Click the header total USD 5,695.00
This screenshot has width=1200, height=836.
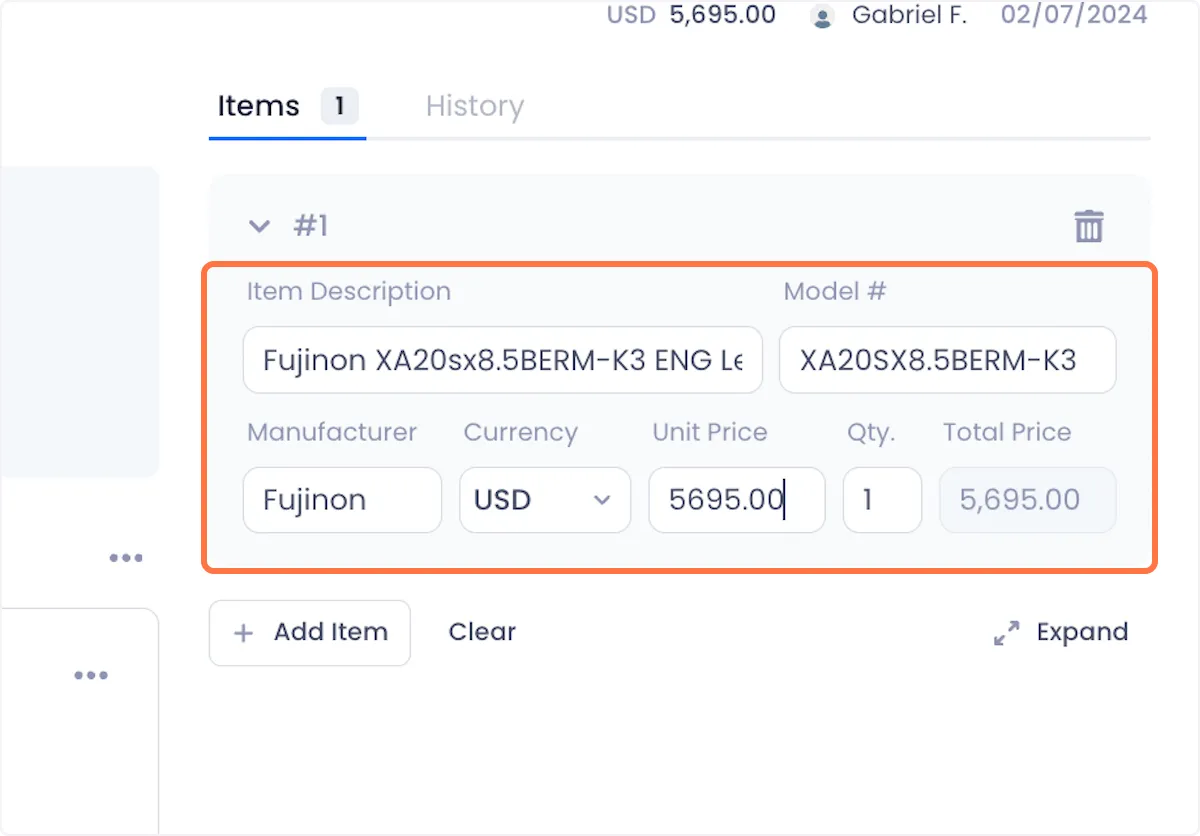coord(691,15)
